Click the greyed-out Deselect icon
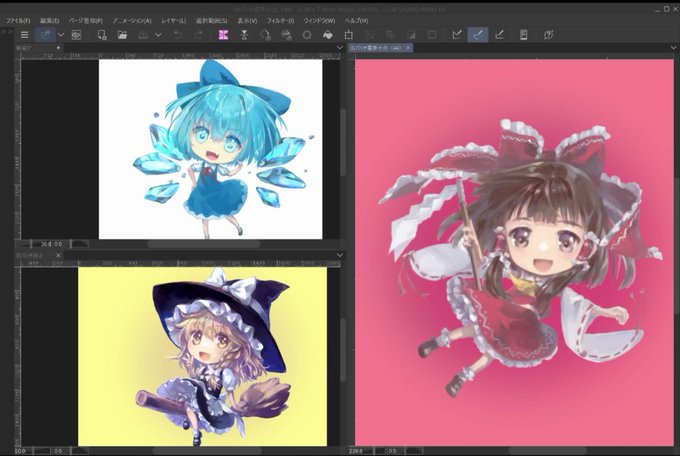680x456 pixels. click(369, 35)
